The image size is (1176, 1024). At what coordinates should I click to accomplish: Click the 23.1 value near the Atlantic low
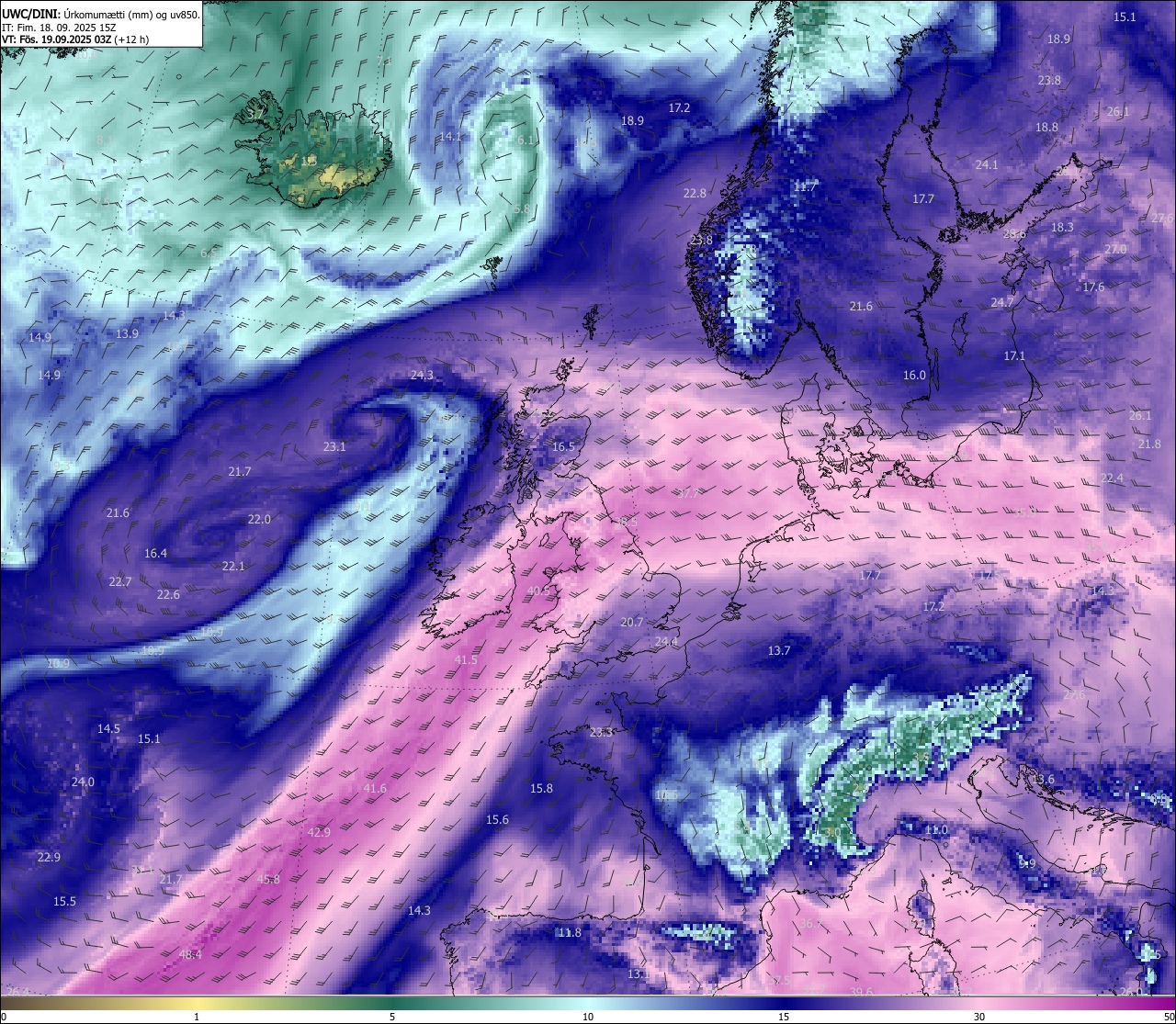click(x=334, y=446)
